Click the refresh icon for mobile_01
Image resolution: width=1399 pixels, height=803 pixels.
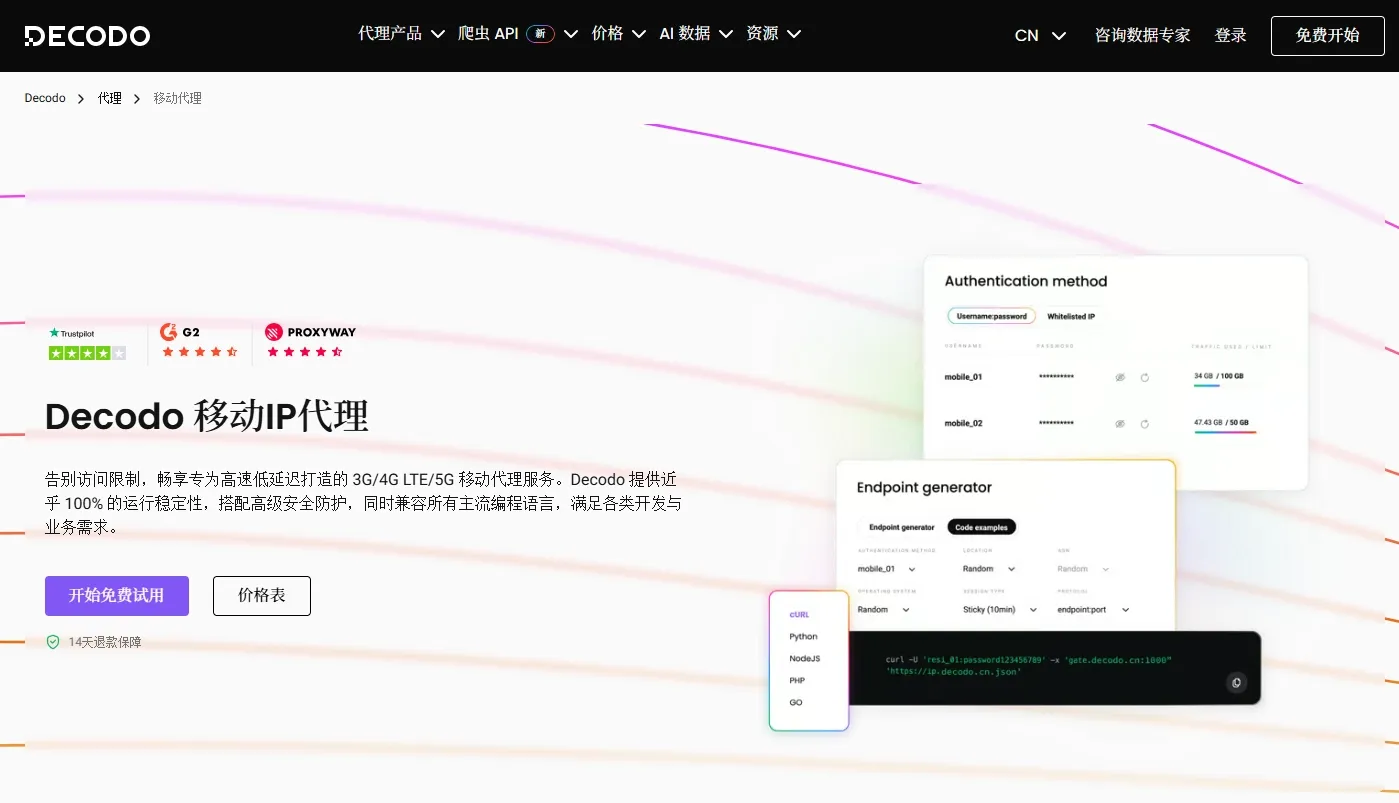(x=1145, y=377)
